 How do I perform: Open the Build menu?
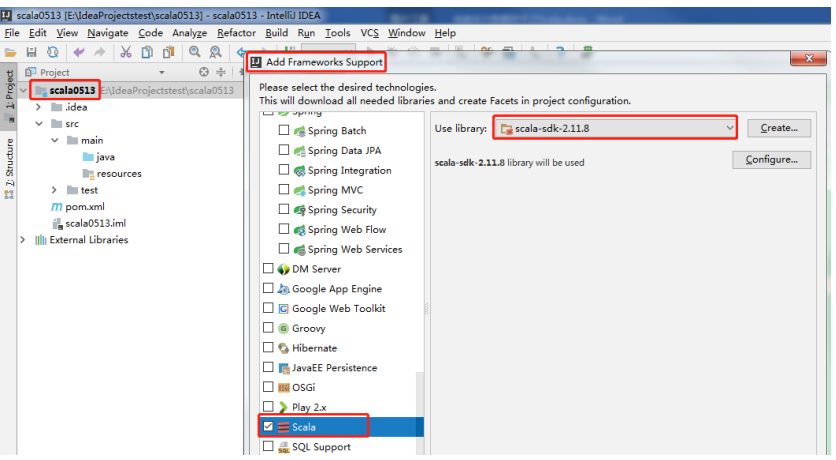(x=276, y=33)
